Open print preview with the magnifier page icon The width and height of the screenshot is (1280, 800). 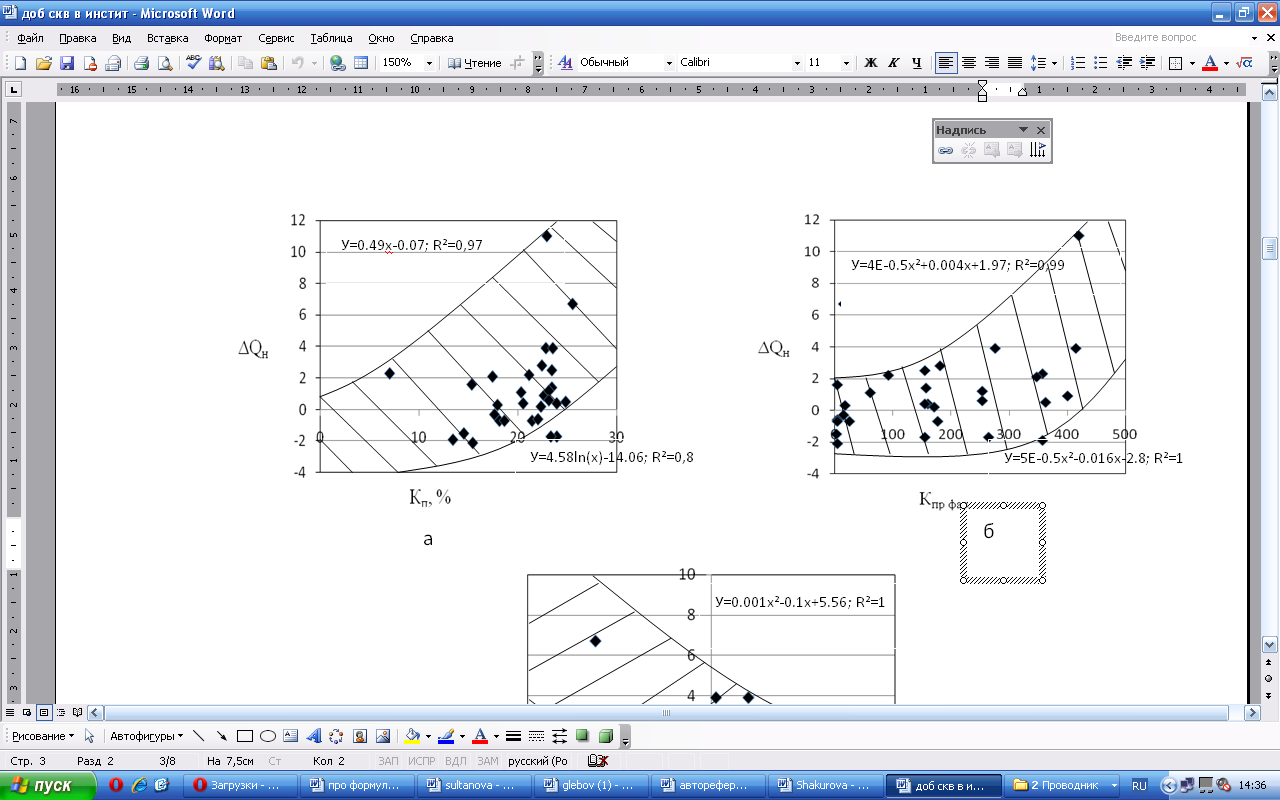coord(164,63)
